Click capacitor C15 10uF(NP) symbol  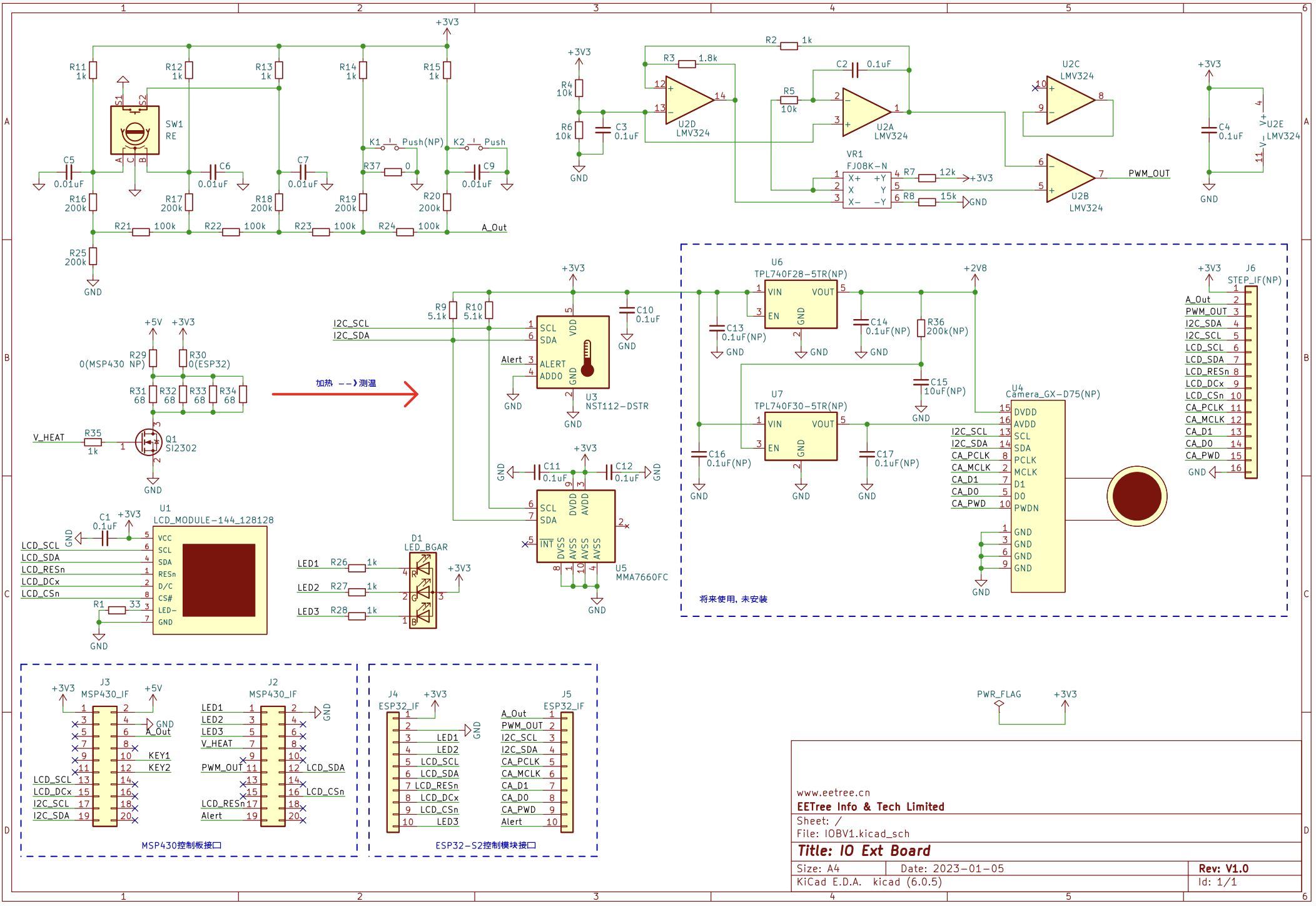coord(921,382)
